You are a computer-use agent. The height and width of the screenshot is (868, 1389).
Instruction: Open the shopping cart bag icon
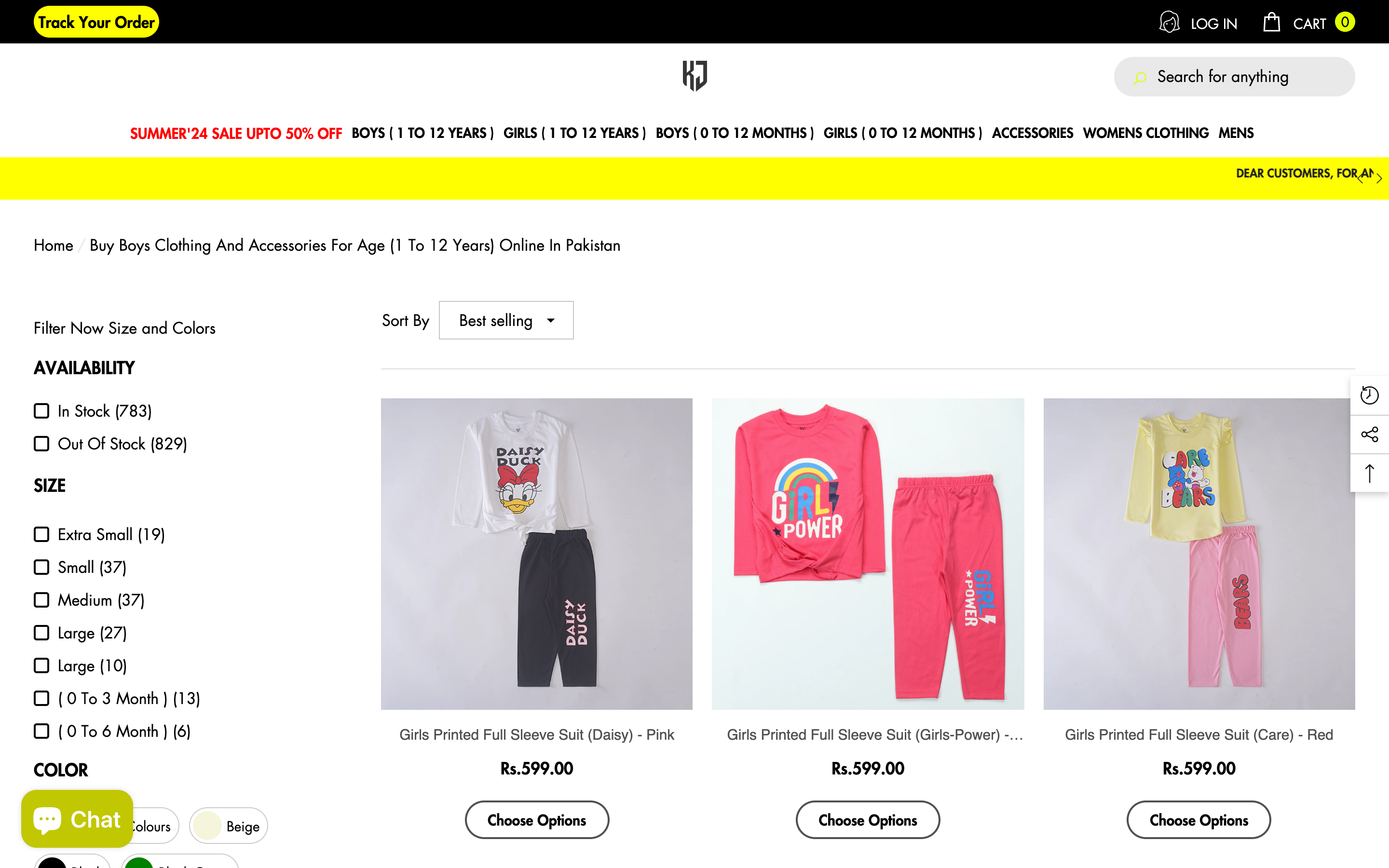tap(1271, 22)
